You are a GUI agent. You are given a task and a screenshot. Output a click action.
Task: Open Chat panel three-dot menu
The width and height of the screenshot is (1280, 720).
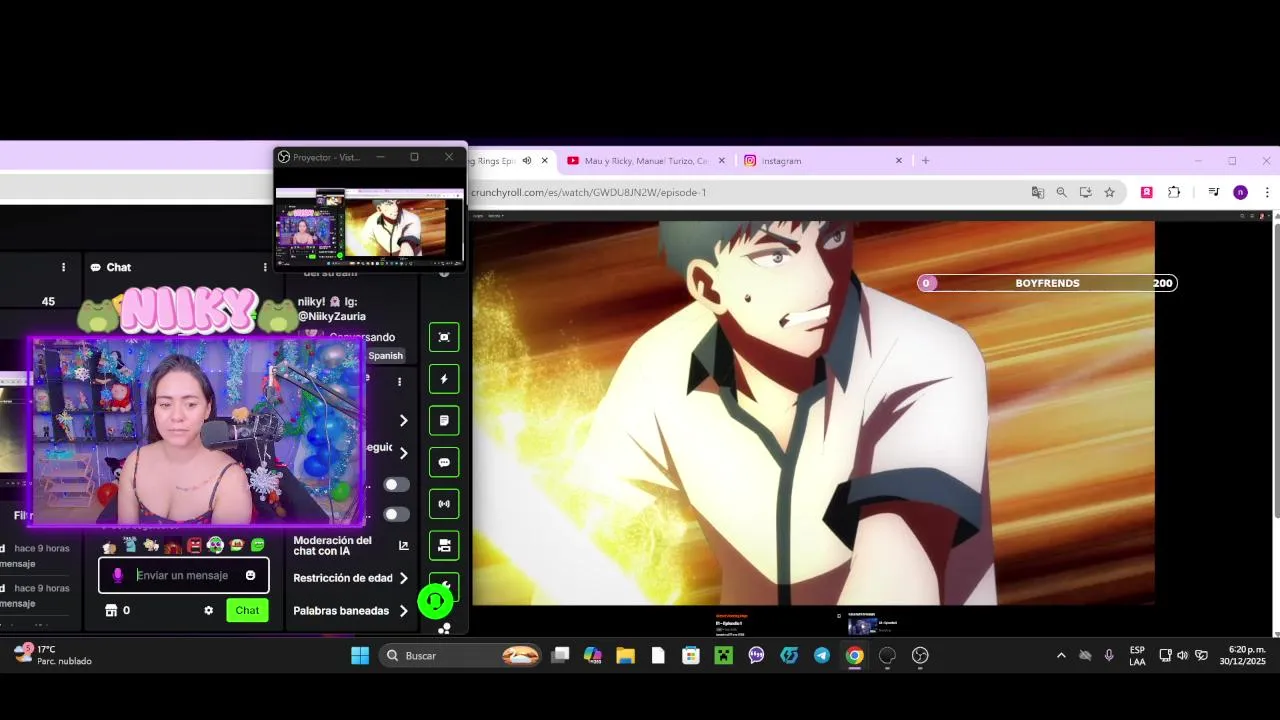[265, 267]
